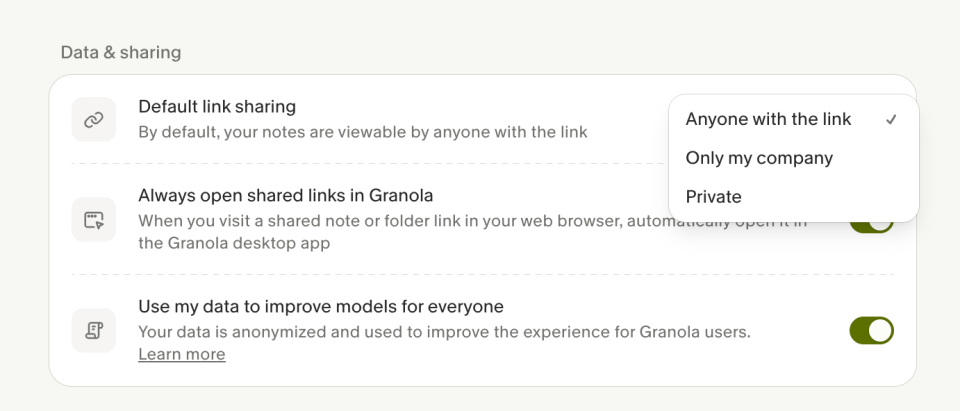Click the Always open shared links in Granola label

pyautogui.click(x=285, y=195)
